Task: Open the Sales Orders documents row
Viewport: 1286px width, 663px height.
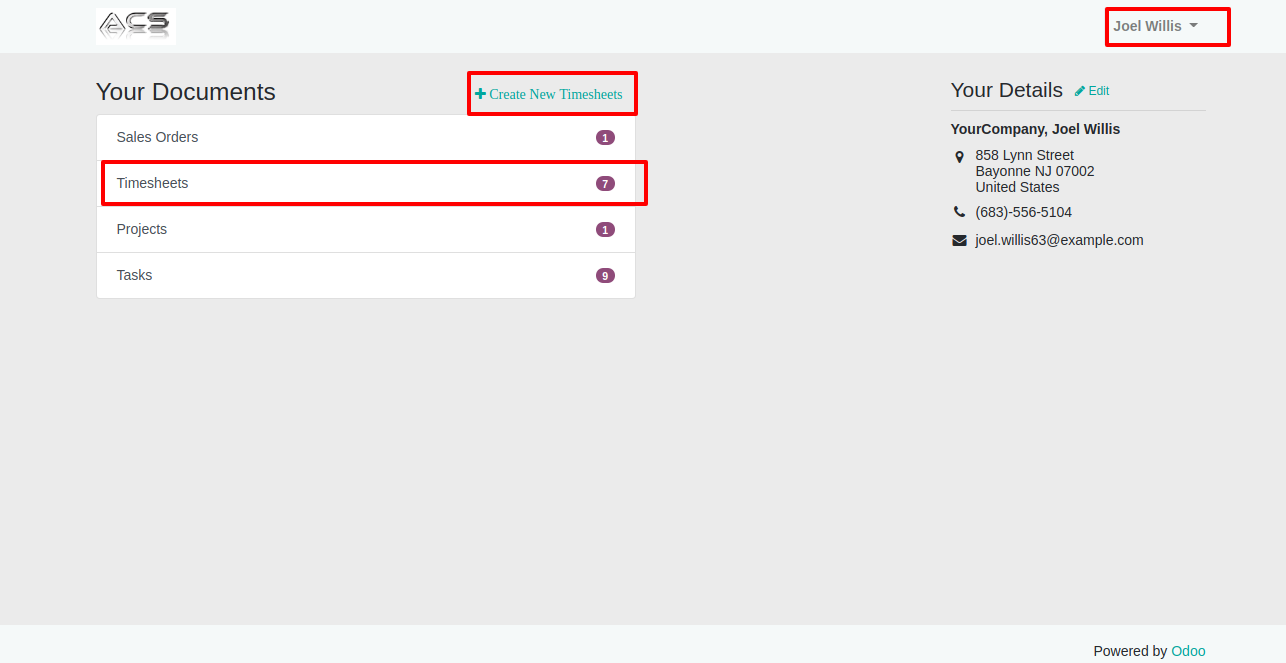Action: [366, 138]
